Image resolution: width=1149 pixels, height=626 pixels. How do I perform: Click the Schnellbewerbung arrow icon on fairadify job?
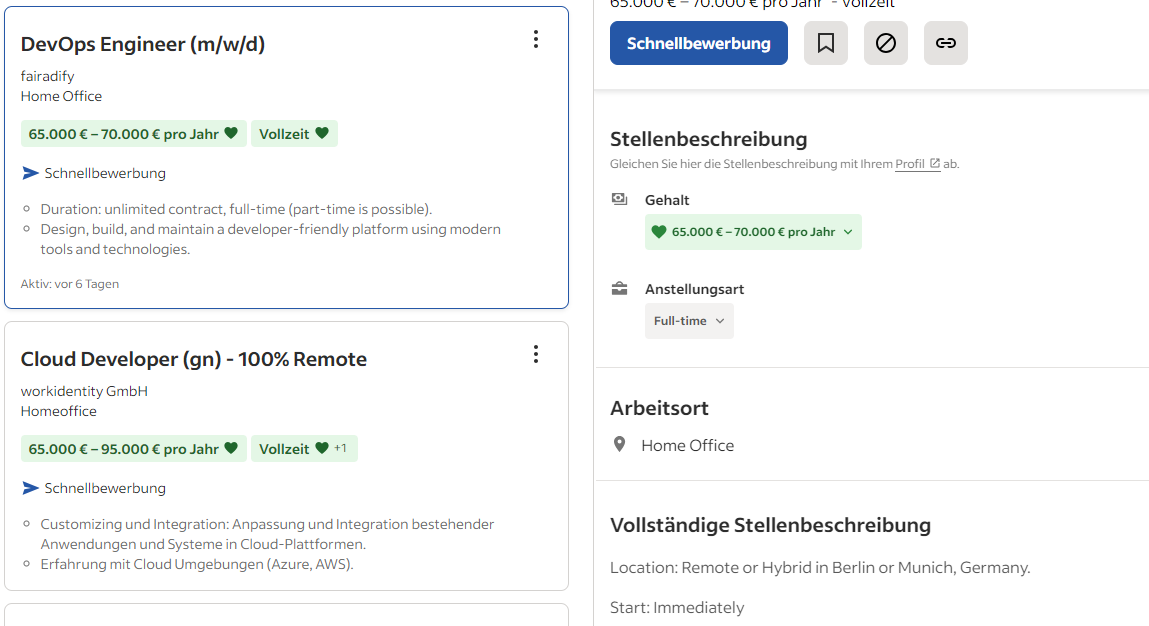30,173
